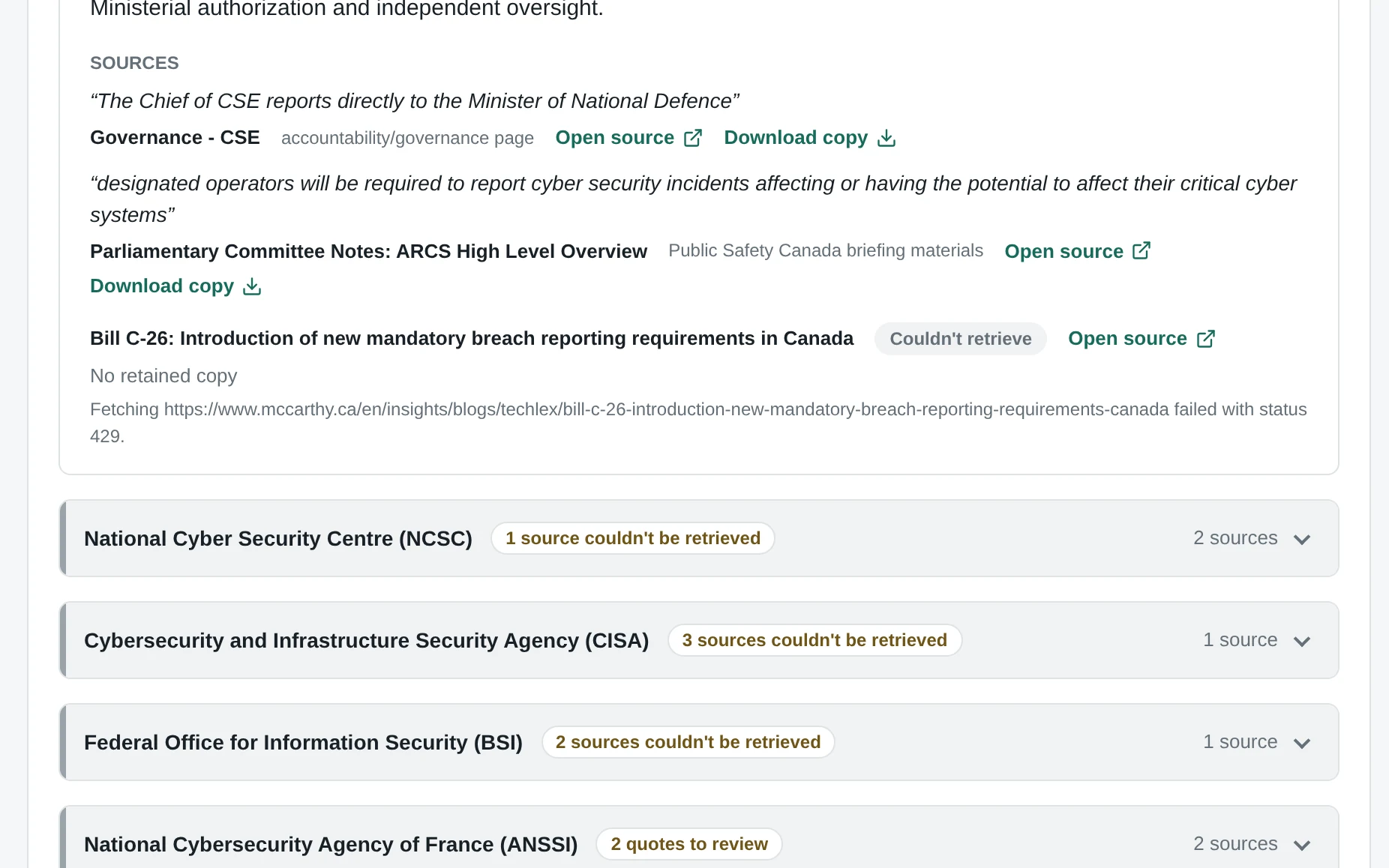Select "Governance - CSE" source title

click(x=175, y=138)
